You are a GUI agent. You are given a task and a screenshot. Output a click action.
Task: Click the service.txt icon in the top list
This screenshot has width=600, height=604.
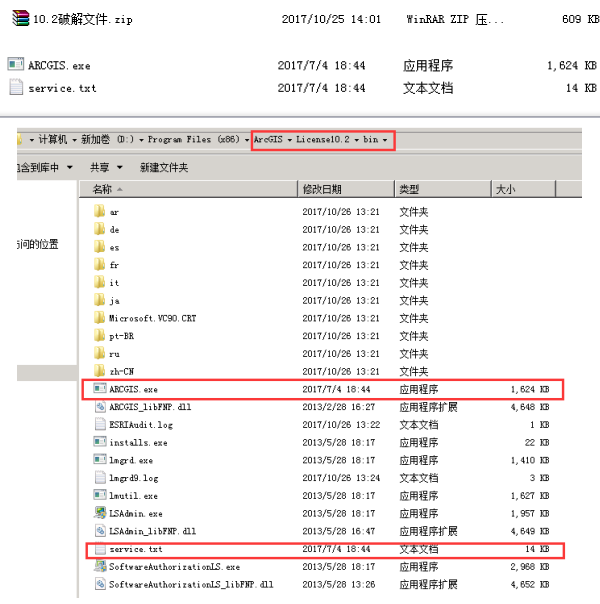pos(16,87)
